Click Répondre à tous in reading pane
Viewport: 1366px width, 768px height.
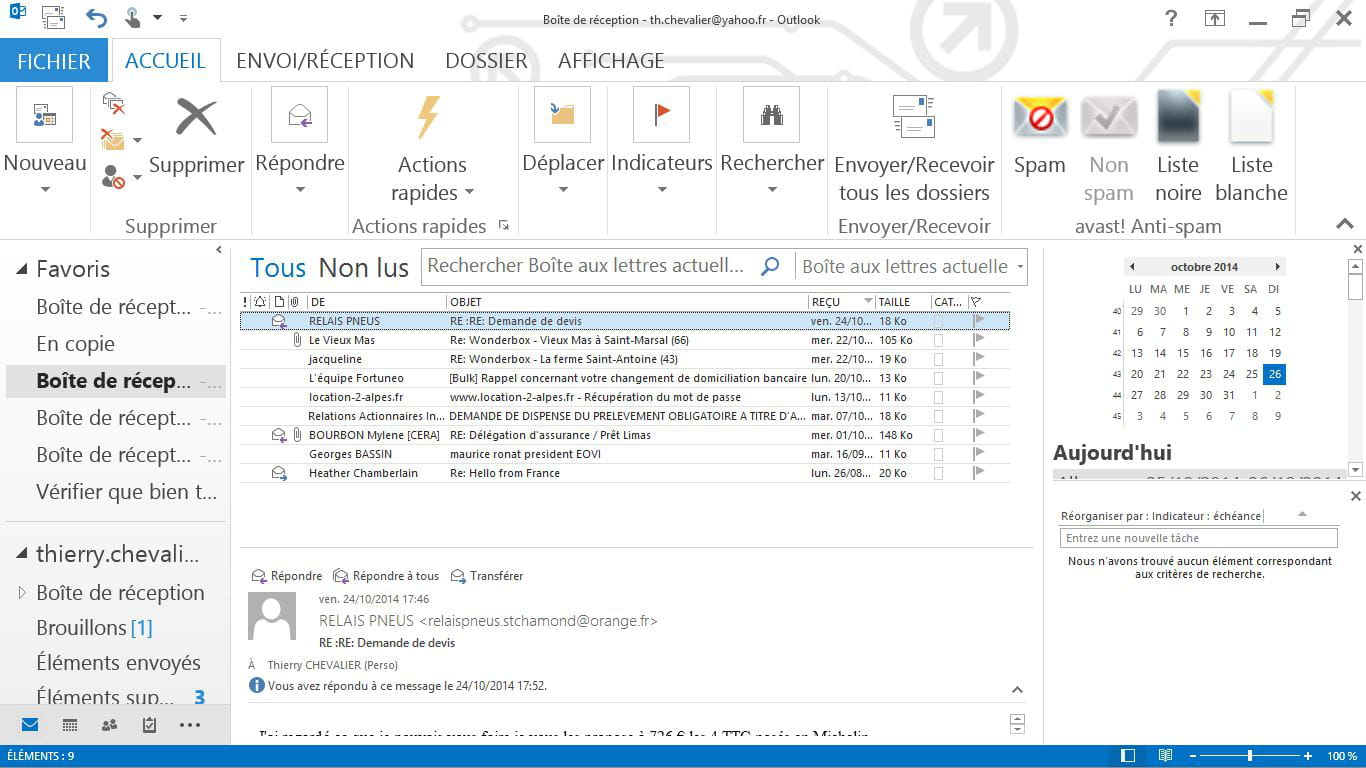386,576
